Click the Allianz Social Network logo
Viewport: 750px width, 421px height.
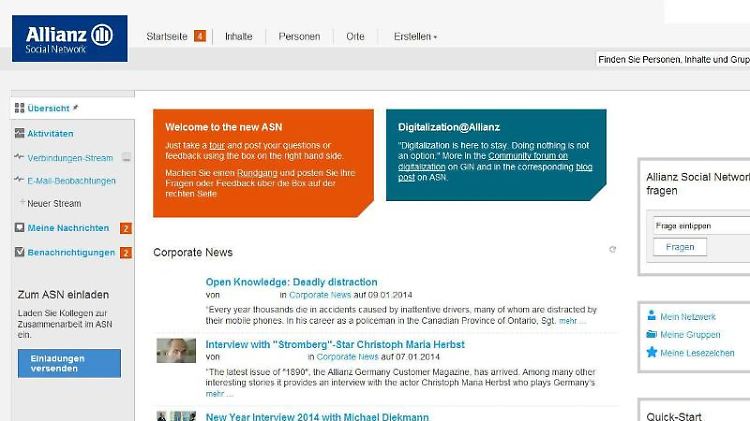pos(69,39)
